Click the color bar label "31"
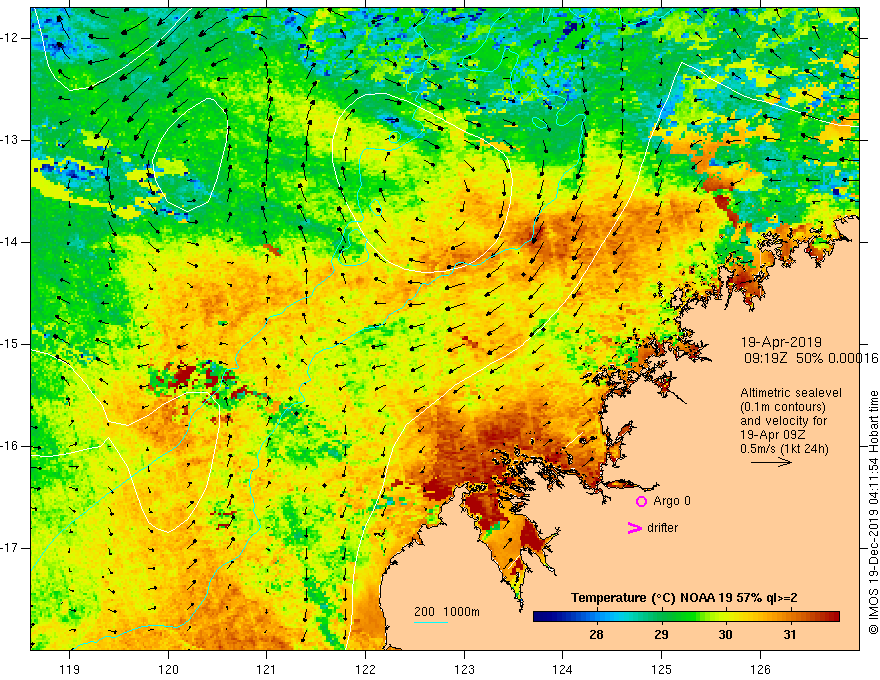 (790, 635)
